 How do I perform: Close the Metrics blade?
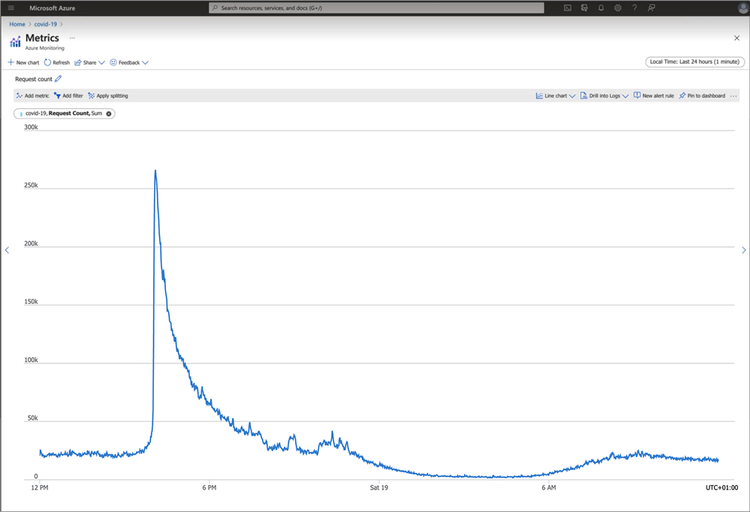click(x=737, y=38)
